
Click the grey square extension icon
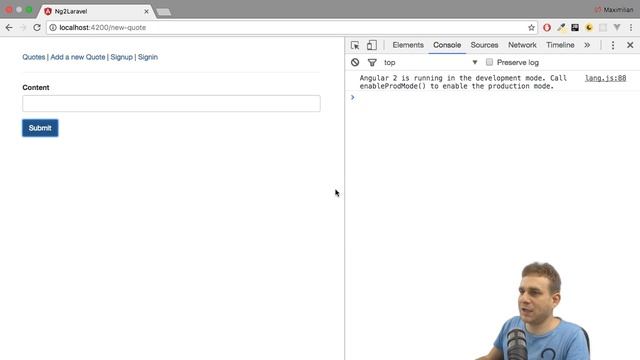coord(603,27)
